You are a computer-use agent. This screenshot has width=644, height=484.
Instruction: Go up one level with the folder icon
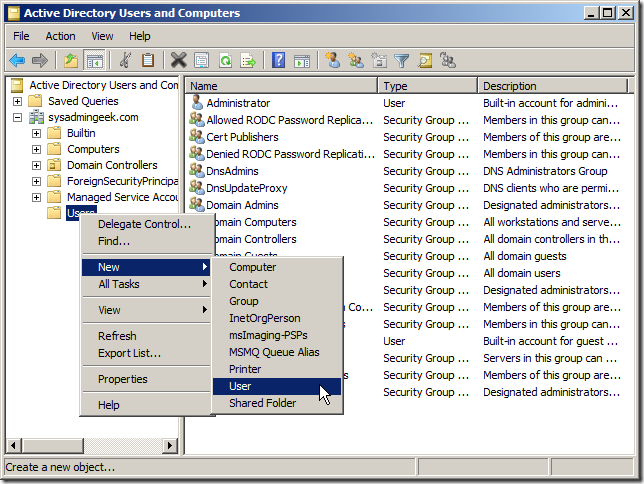71,61
